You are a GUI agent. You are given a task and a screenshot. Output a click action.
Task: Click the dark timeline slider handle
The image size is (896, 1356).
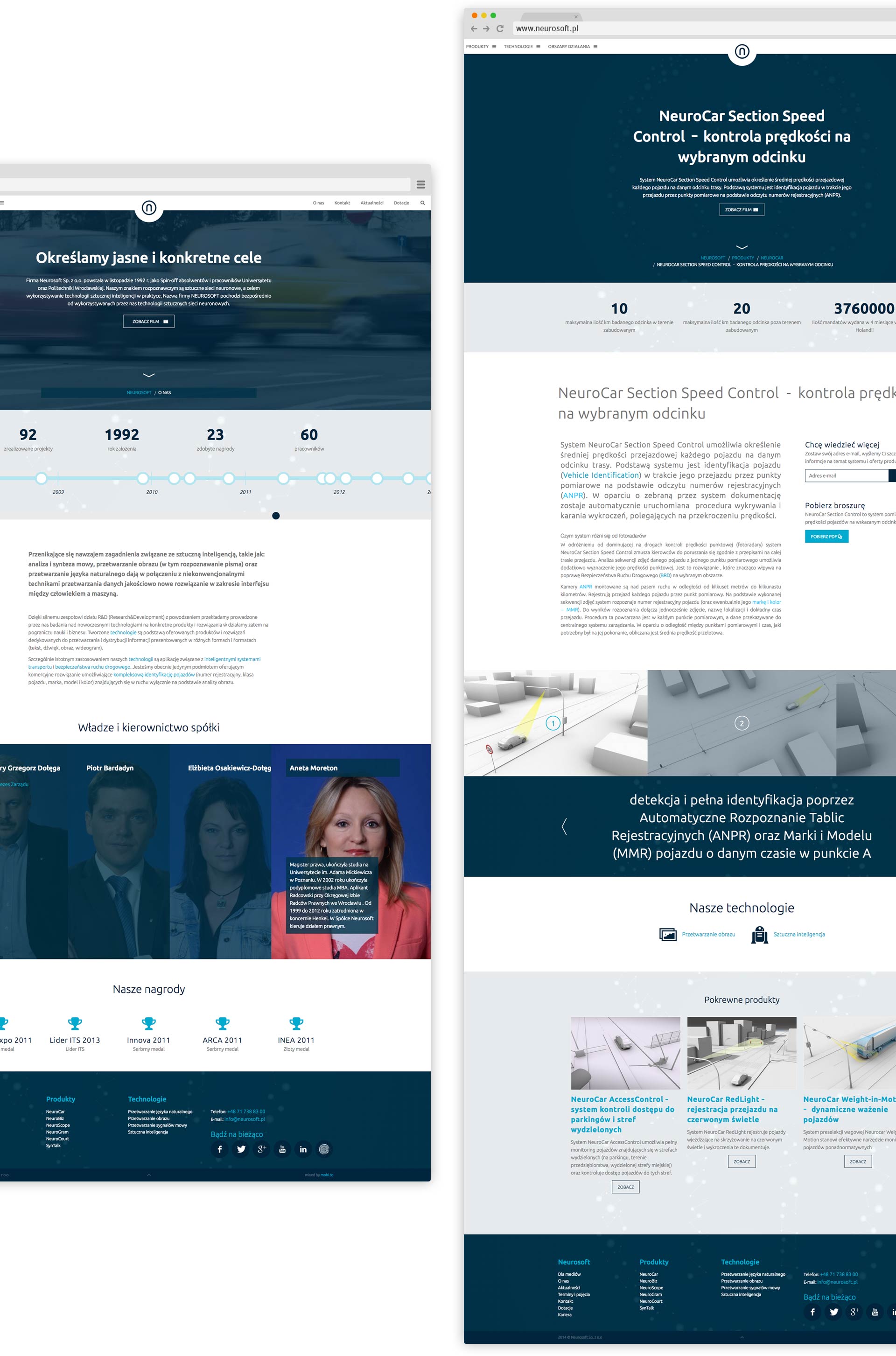point(276,516)
